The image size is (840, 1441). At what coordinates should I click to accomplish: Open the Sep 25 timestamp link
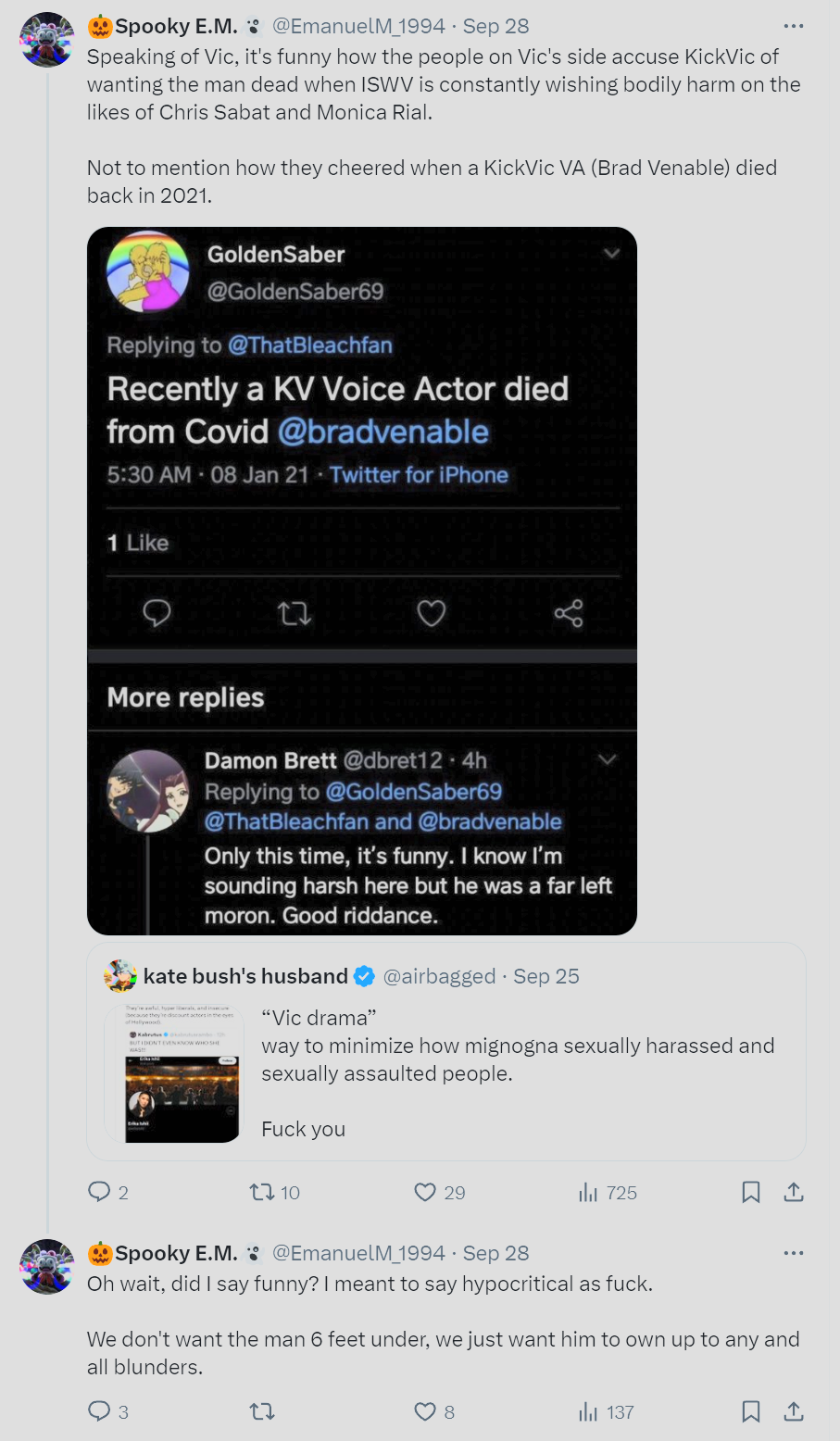point(546,976)
